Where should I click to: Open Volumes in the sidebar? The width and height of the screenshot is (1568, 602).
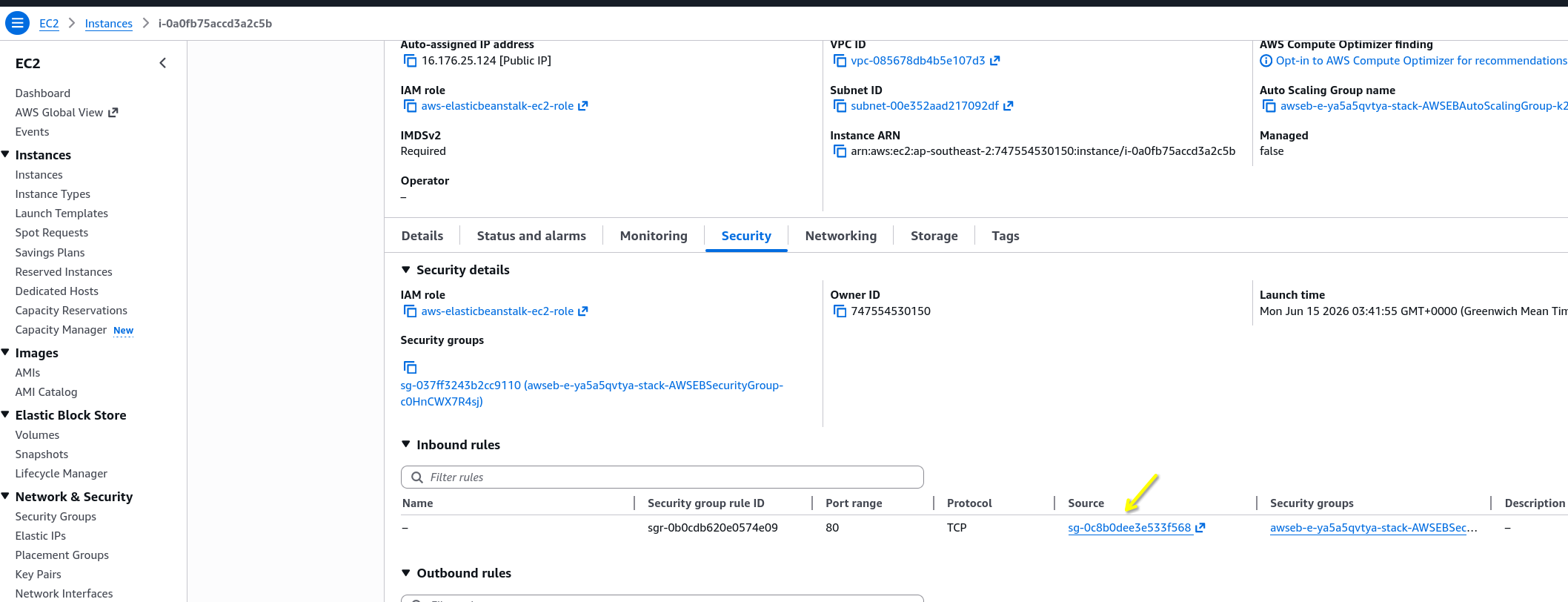[x=37, y=435]
